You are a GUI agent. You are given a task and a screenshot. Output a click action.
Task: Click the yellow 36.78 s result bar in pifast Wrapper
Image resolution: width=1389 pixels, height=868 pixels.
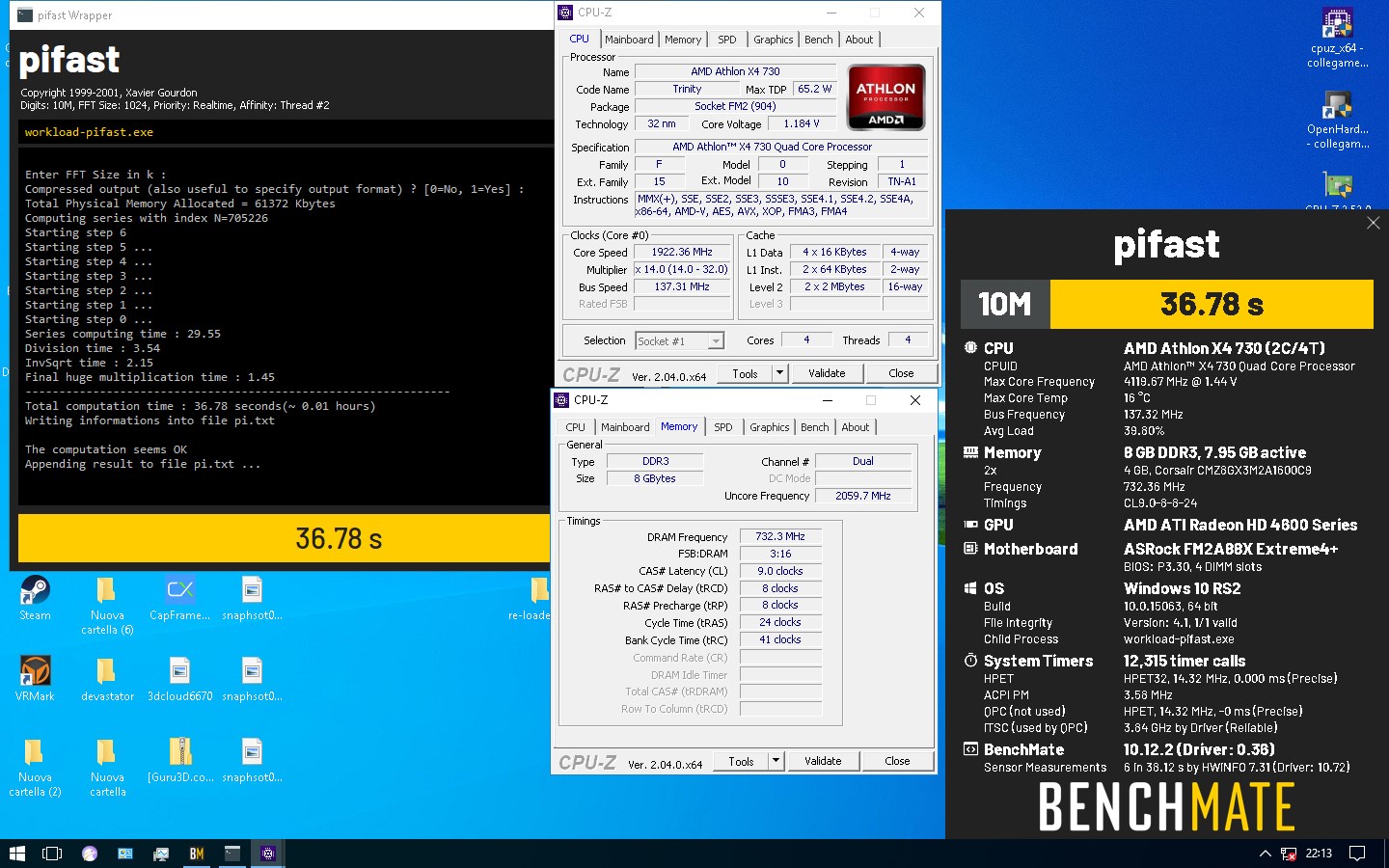click(x=284, y=538)
